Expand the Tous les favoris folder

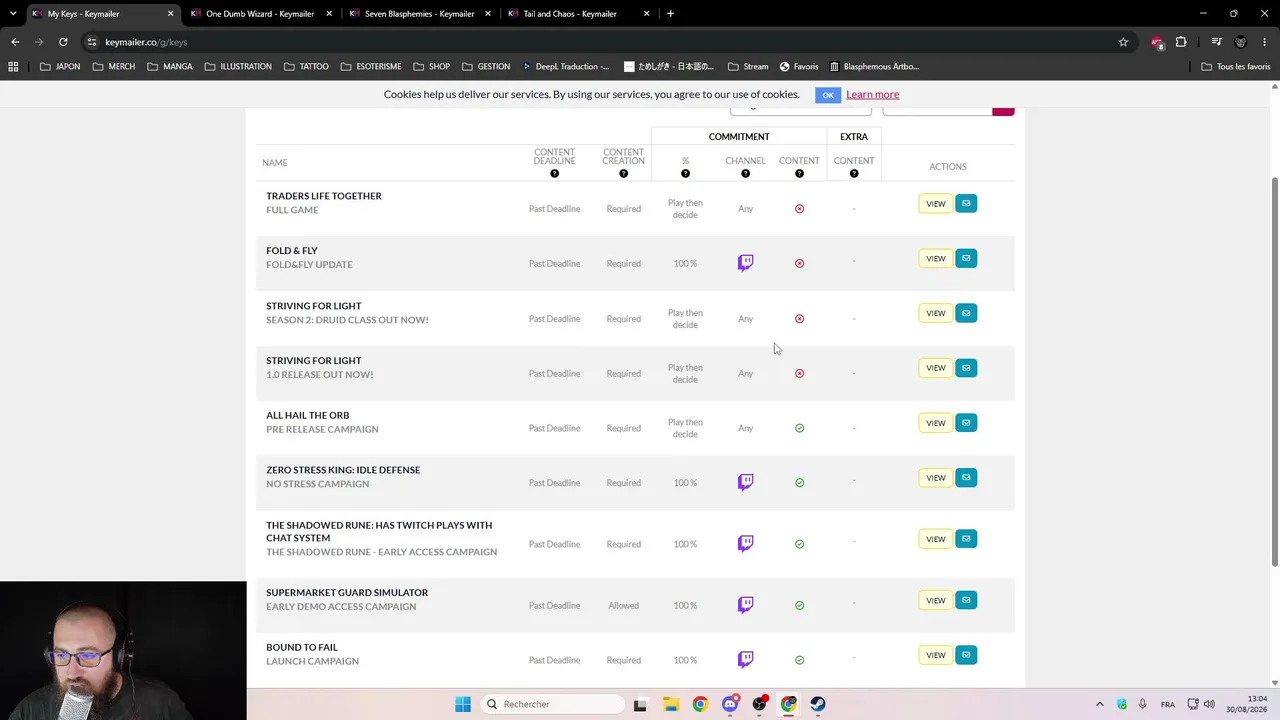click(1235, 67)
